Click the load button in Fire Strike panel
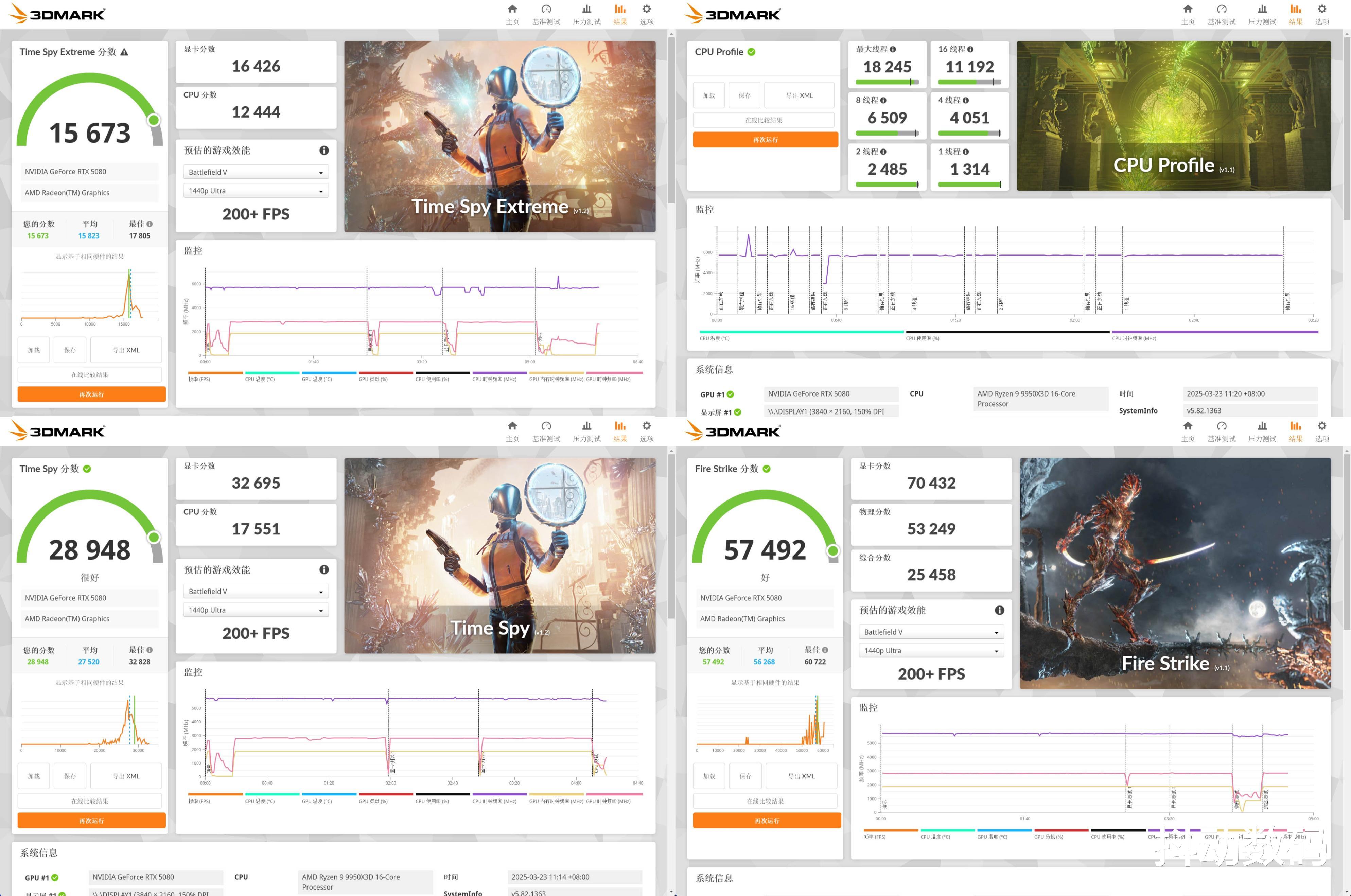Image resolution: width=1351 pixels, height=896 pixels. 709,776
